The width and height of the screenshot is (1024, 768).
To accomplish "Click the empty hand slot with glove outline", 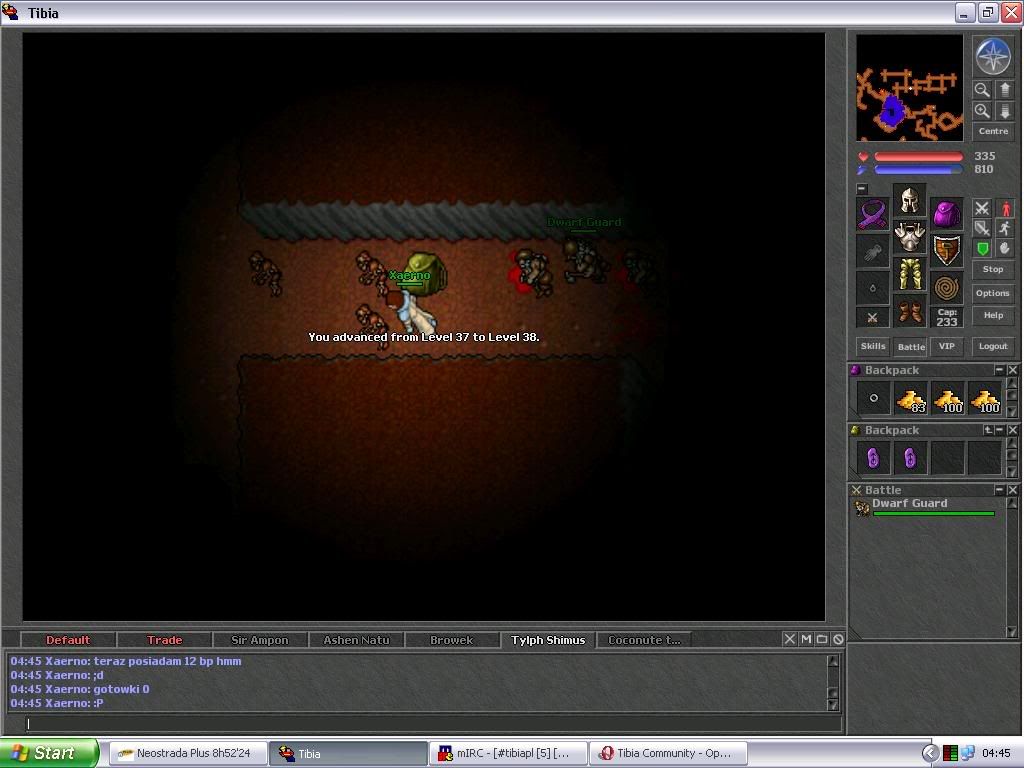I will (872, 251).
